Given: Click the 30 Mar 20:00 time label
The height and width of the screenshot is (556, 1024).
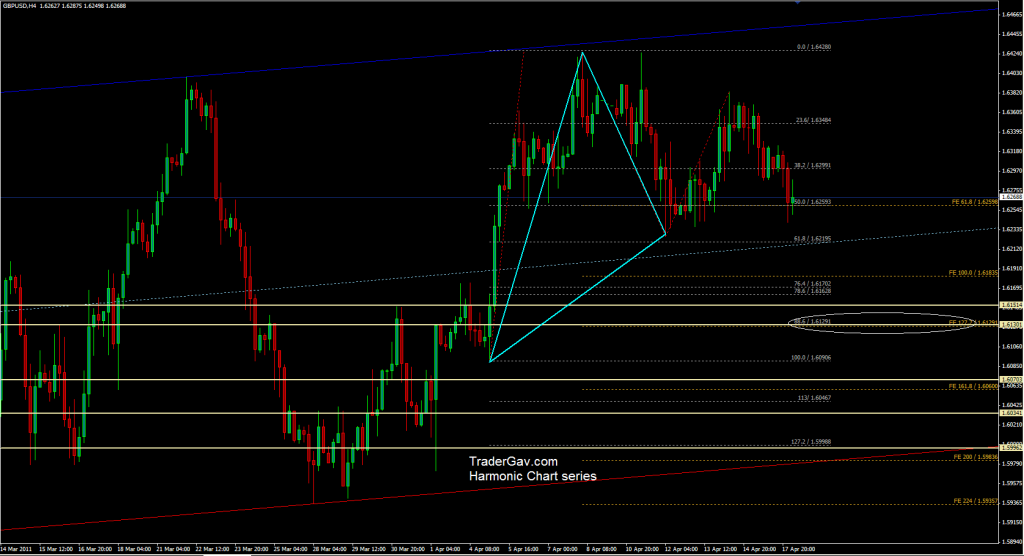Looking at the screenshot, I should 408,549.
